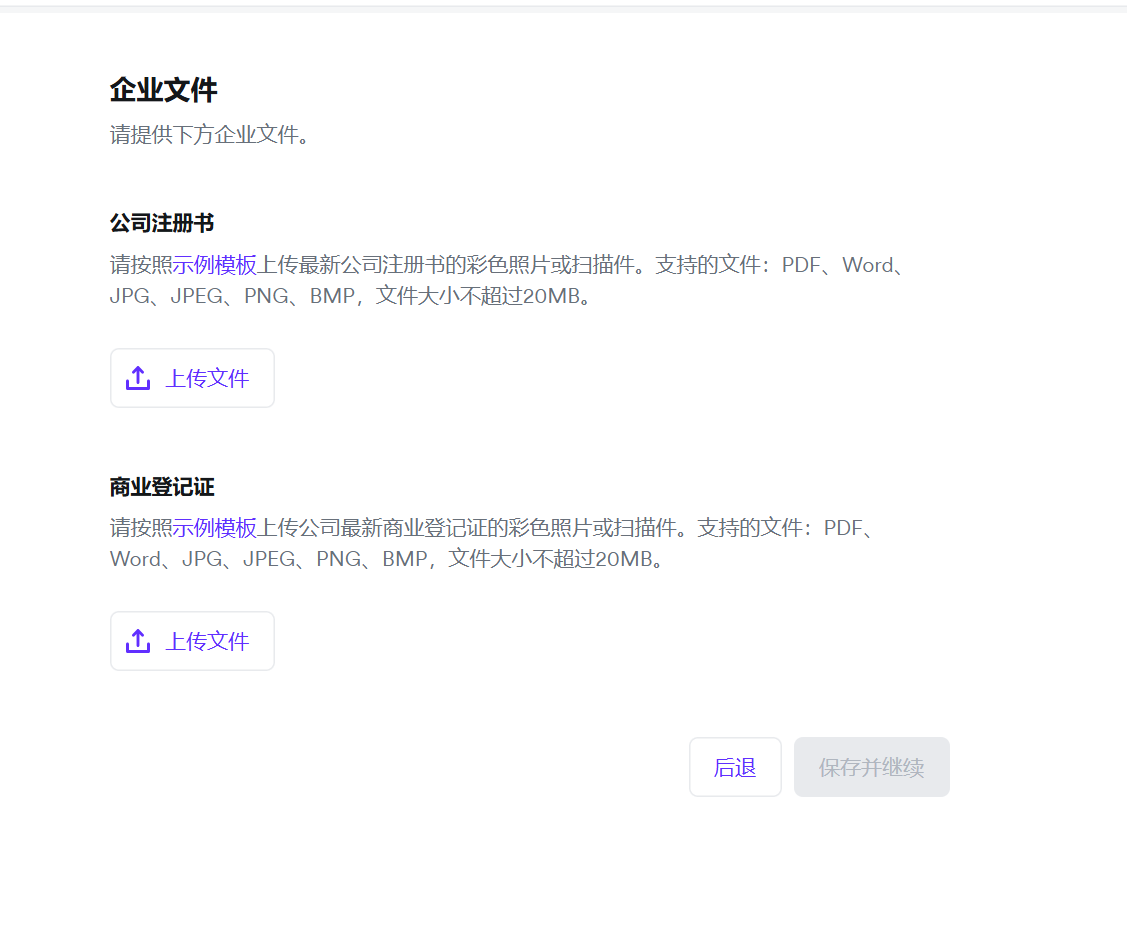Click the 请提供下方企业文件 subtitle text
Screen dimensions: 1127x927
click(x=209, y=135)
